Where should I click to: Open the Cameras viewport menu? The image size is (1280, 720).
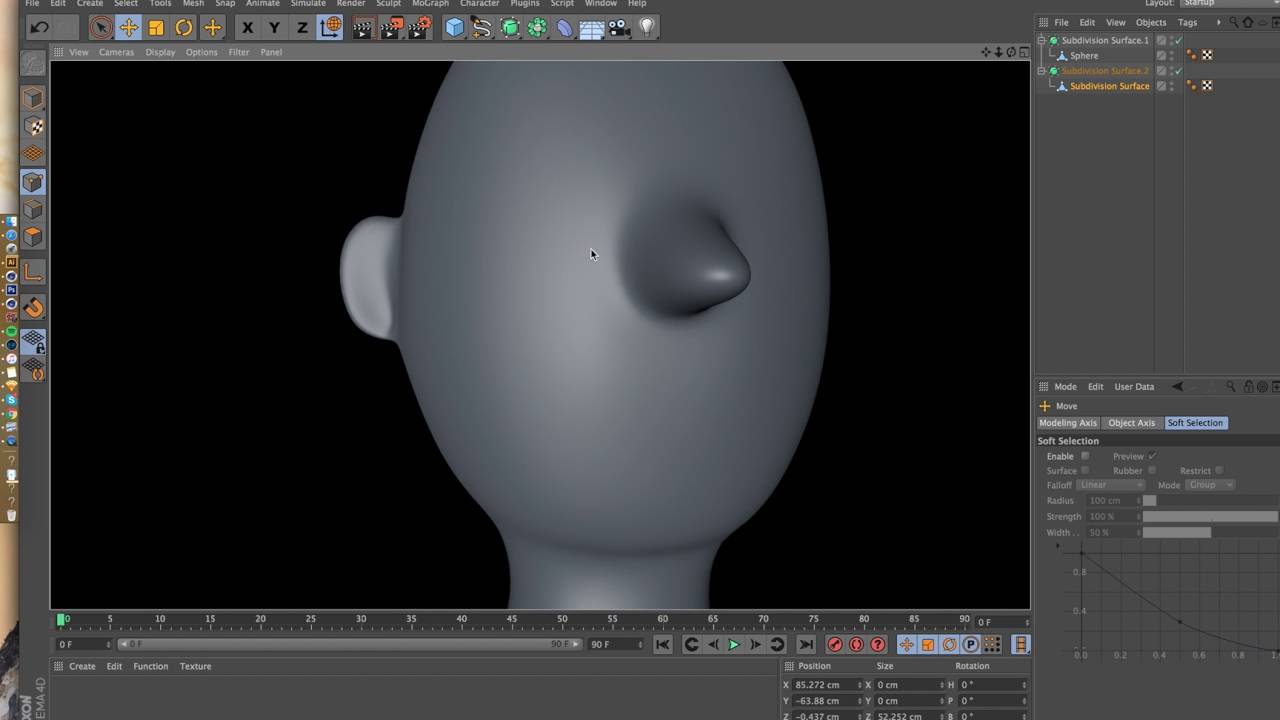[x=116, y=52]
